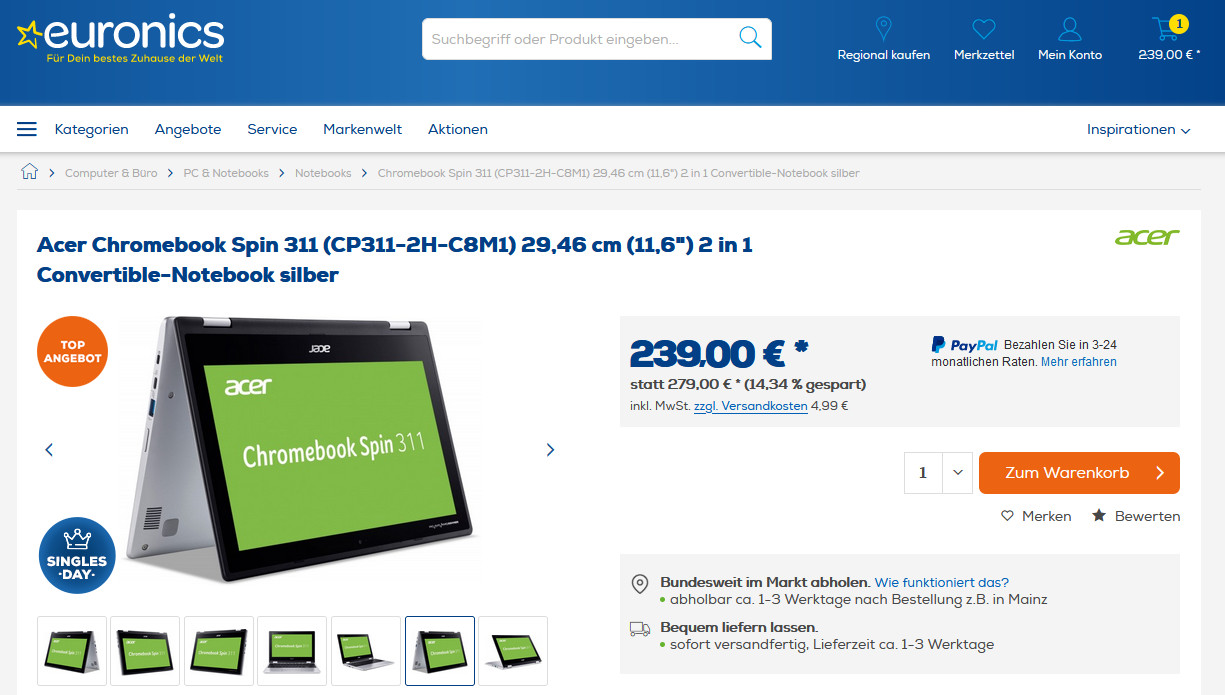The height and width of the screenshot is (695, 1225).
Task: Open the shopping cart icon
Action: pos(1166,28)
